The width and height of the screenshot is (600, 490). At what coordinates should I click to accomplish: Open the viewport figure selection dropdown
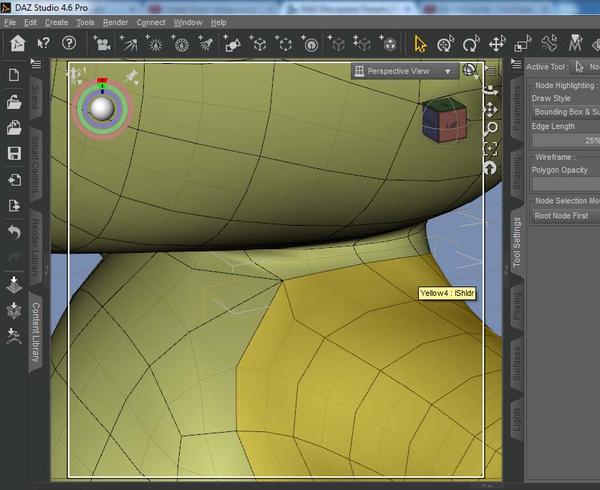(x=77, y=75)
